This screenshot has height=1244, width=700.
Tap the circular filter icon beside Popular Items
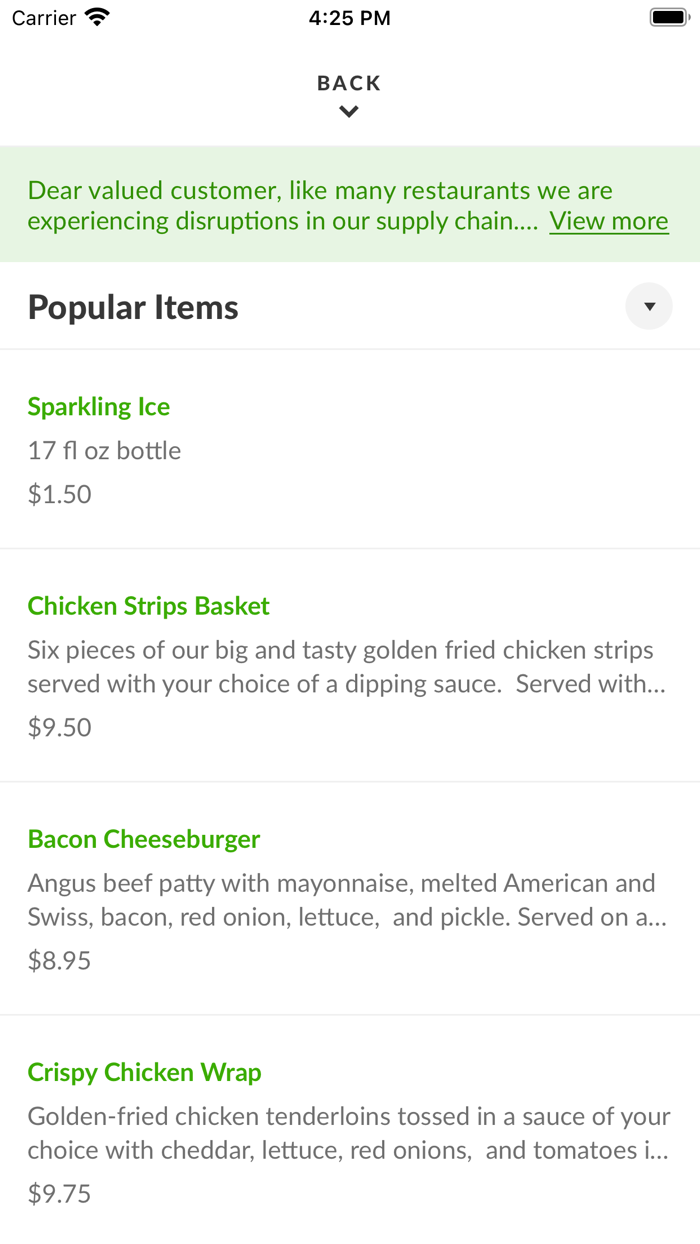(649, 306)
